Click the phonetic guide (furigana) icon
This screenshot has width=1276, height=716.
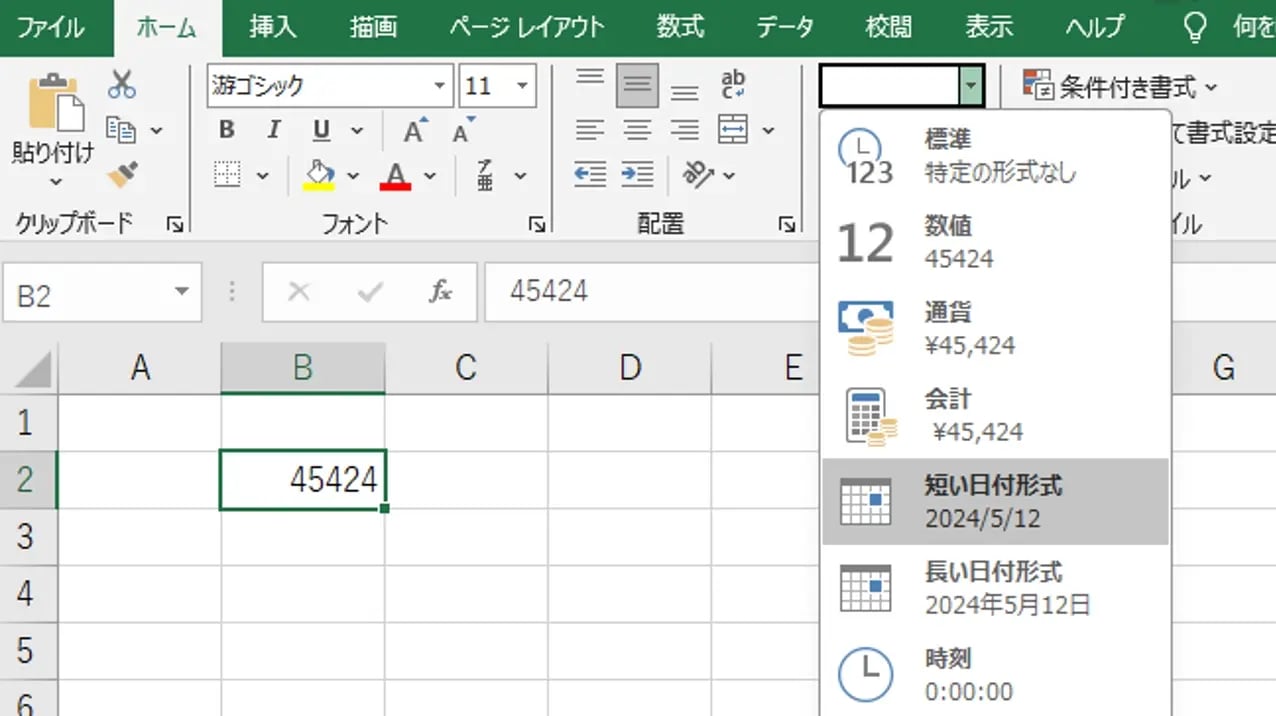tap(485, 176)
